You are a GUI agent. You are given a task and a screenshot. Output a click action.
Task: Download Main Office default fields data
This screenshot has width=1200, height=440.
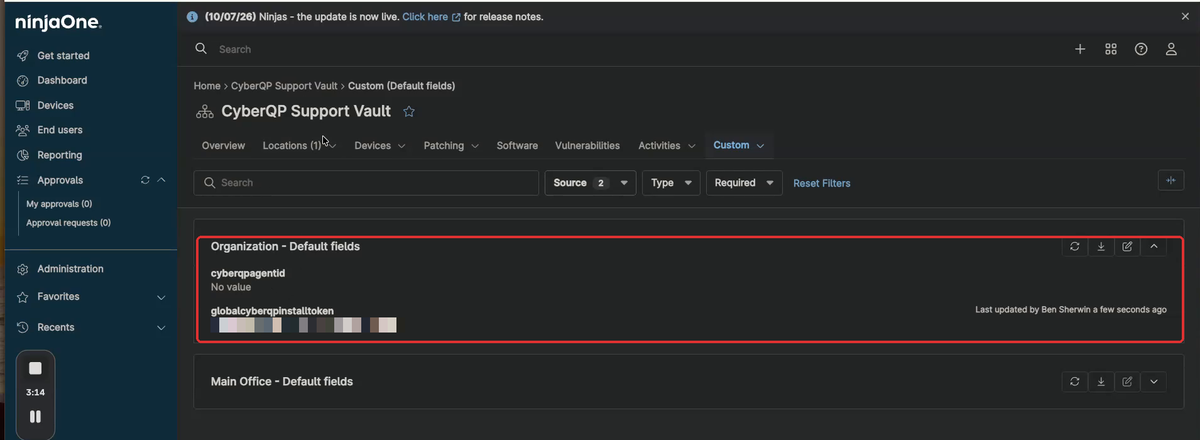1101,381
